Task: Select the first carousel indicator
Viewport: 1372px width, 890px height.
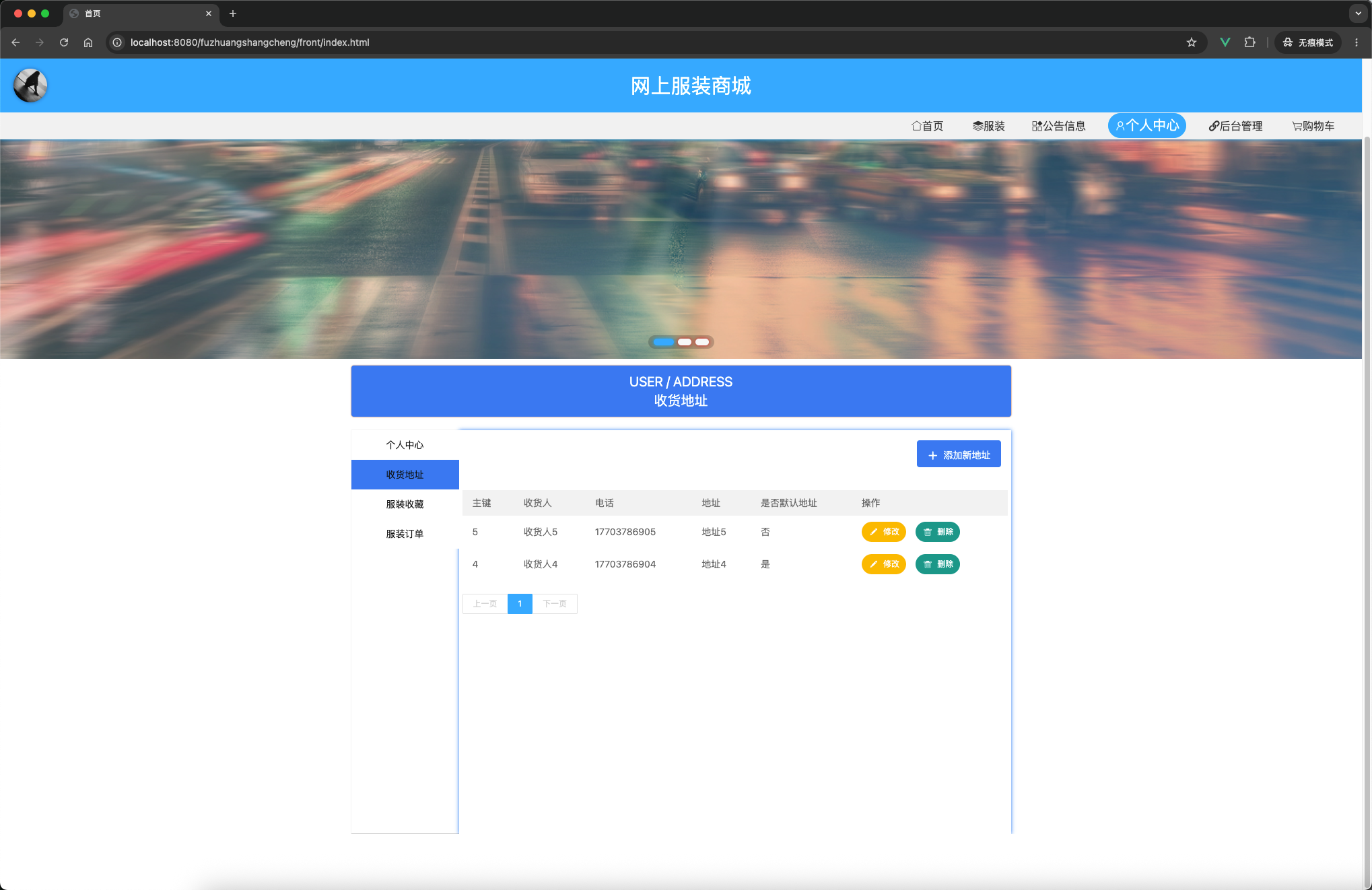Action: click(664, 342)
